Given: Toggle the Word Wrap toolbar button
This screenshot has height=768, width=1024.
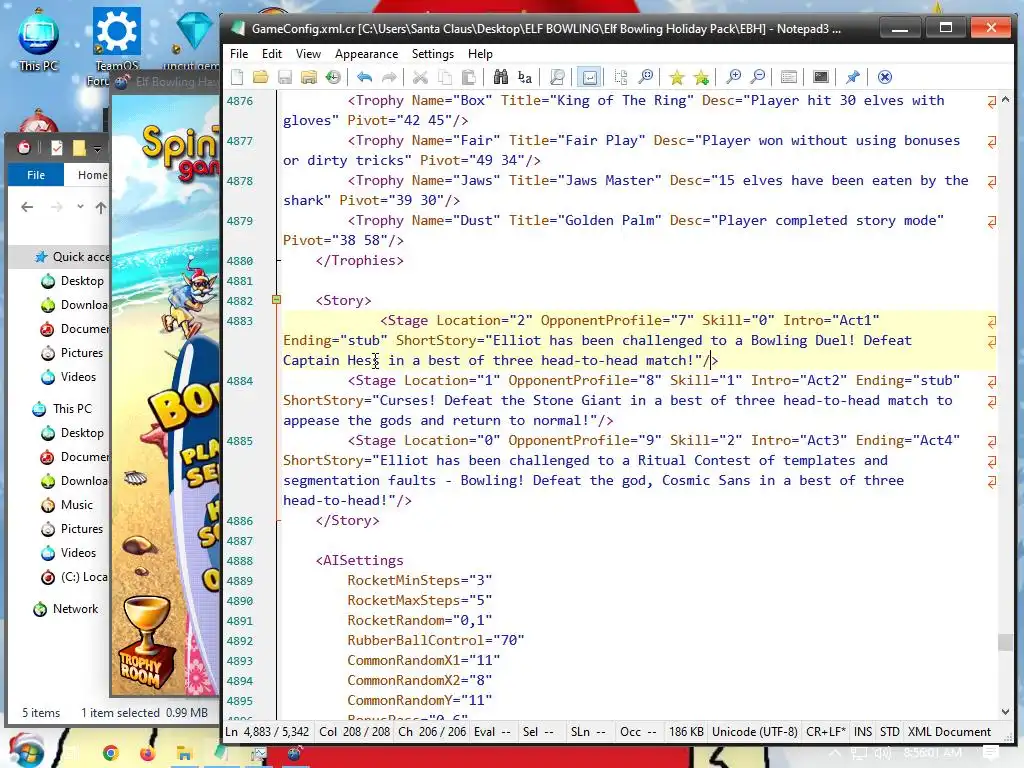Looking at the screenshot, I should [x=589, y=77].
